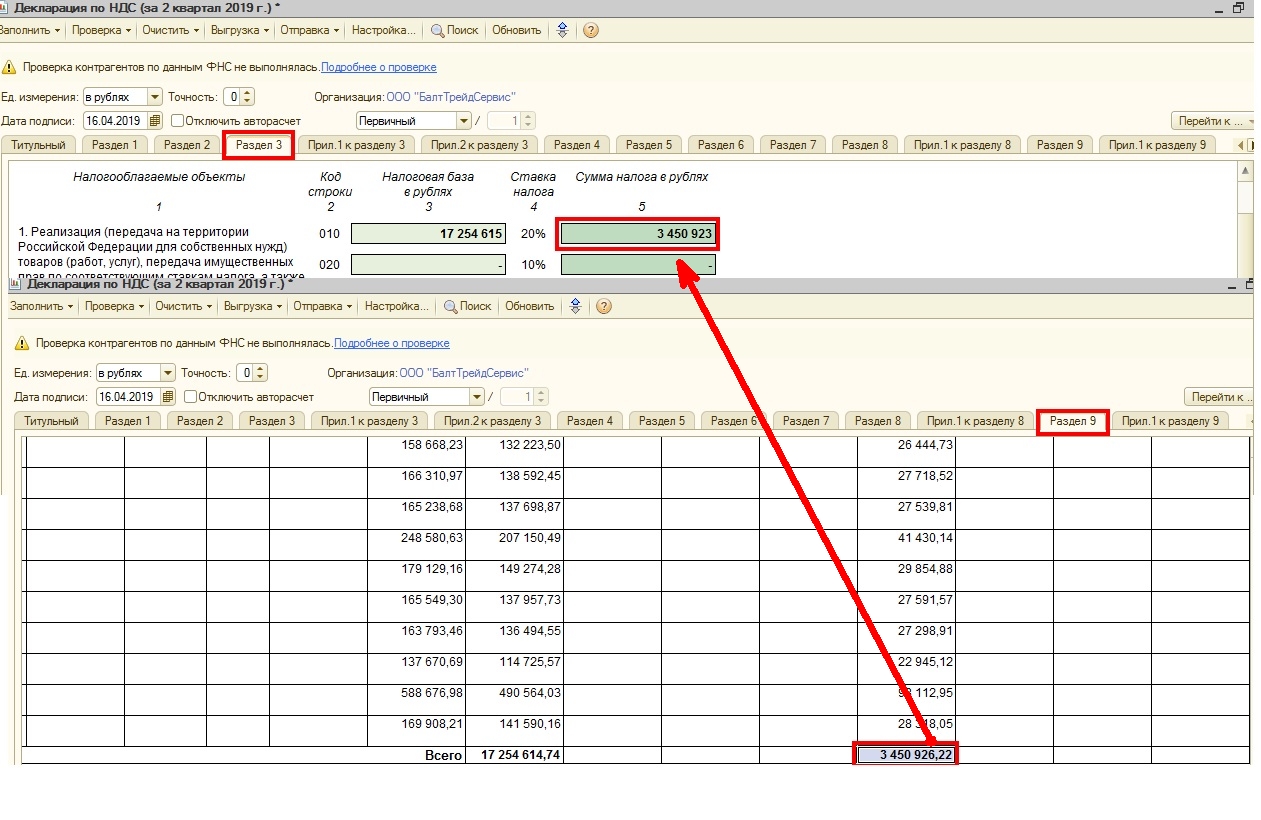Viewport: 1261px width, 820px height.
Task: Open Подробнее о проверке link in upper window
Action: pos(378,67)
